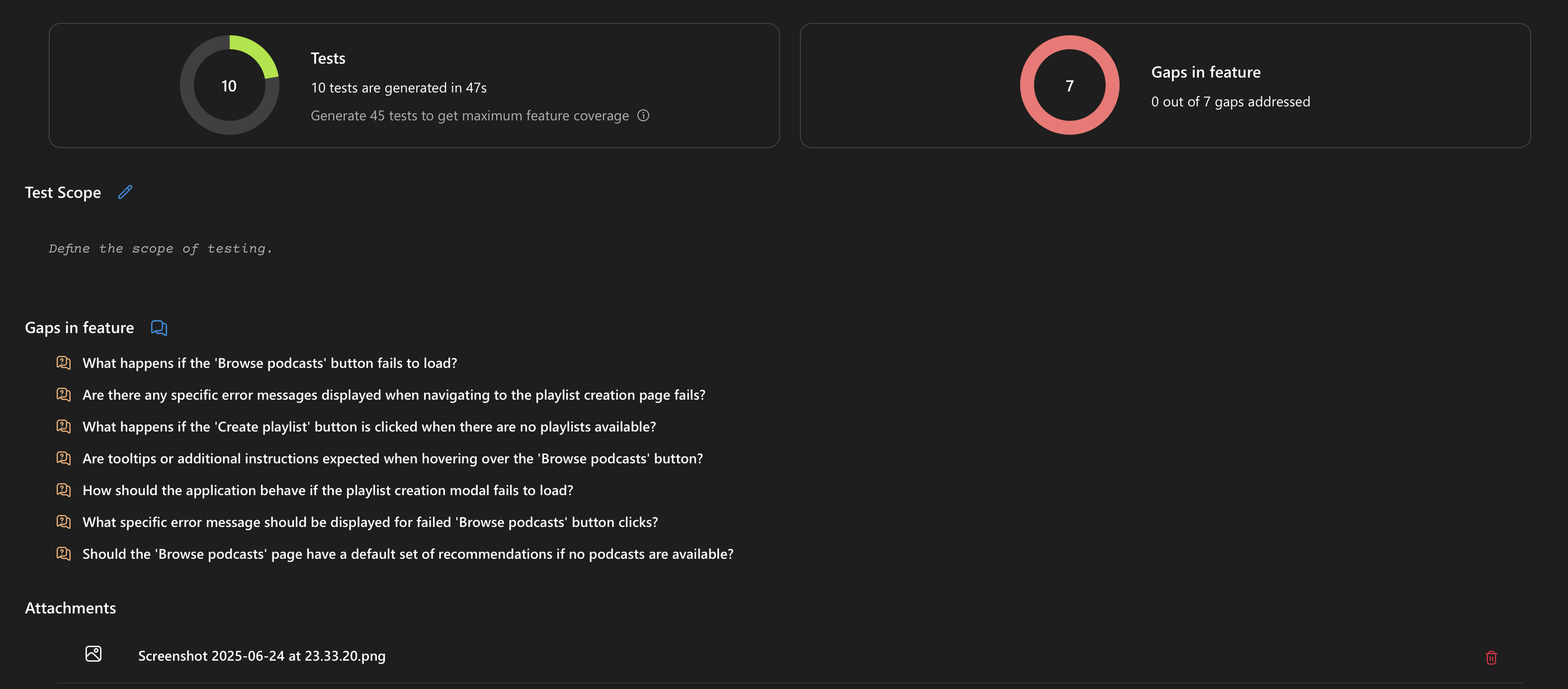This screenshot has height=689, width=1568.
Task: Click the question icon beside the playlist creation error messages gap
Action: 63,394
